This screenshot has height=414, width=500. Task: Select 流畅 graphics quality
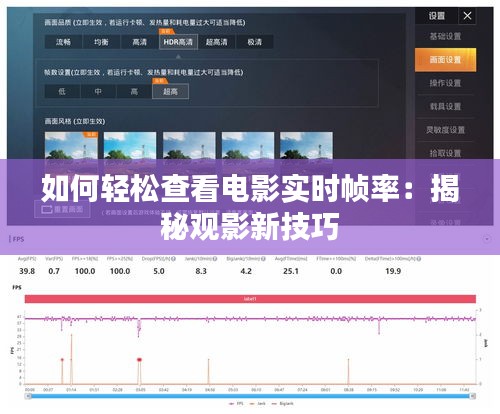point(63,42)
